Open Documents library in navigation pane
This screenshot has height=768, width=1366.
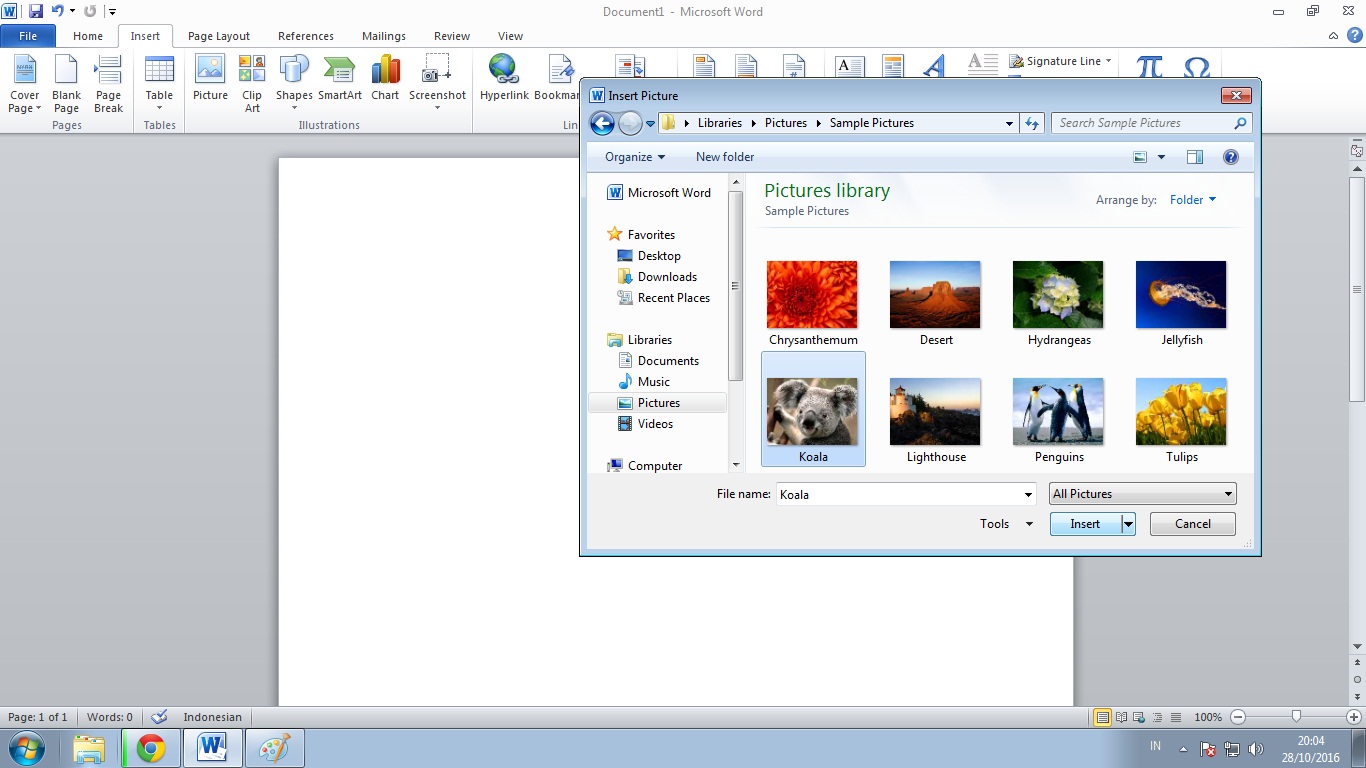(x=668, y=361)
